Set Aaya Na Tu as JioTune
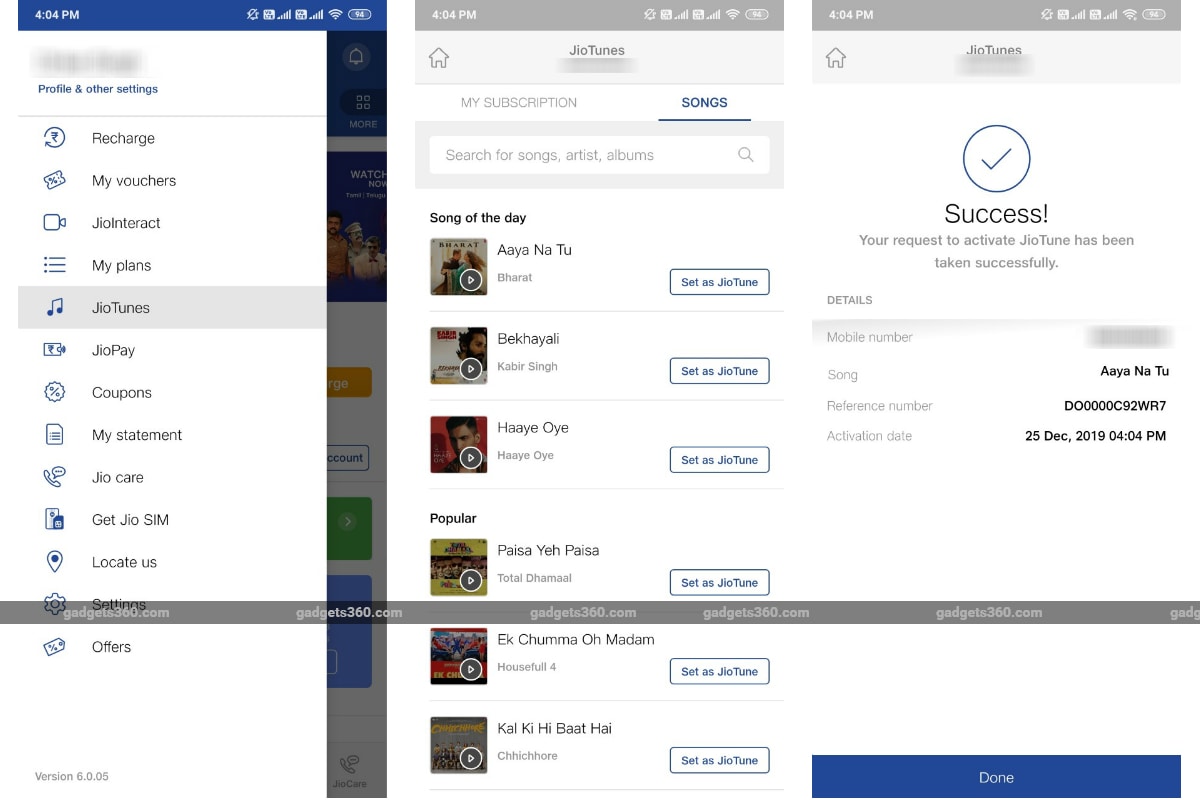 [719, 282]
